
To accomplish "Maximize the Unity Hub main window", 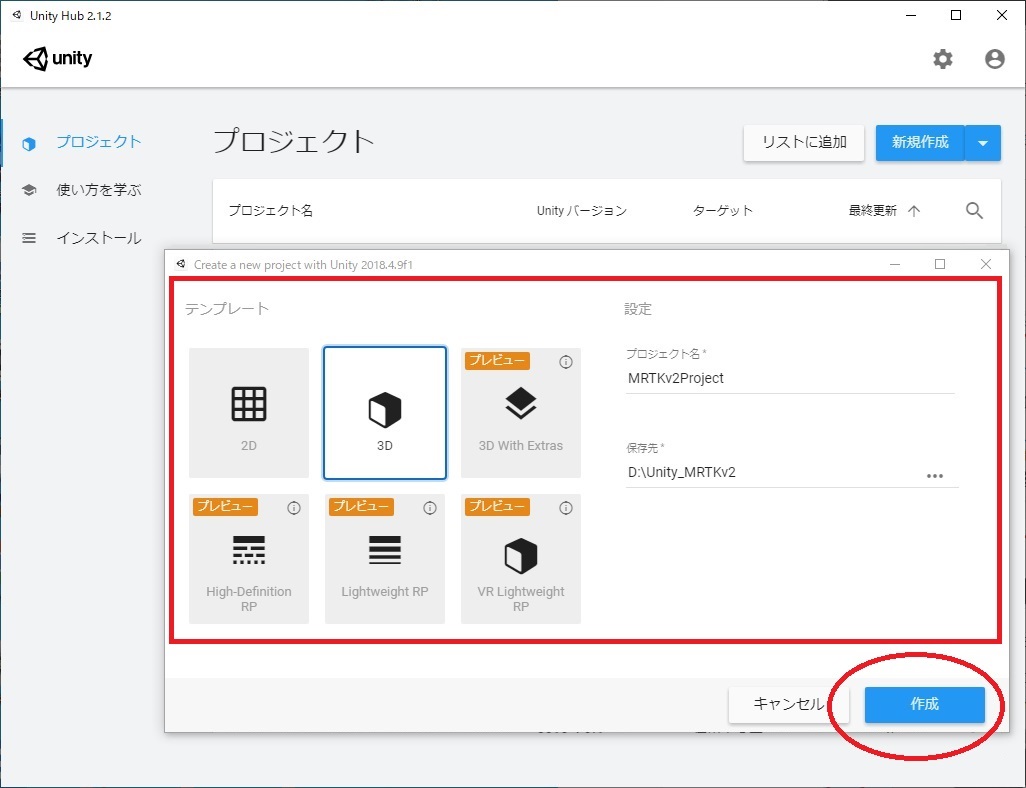I will pyautogui.click(x=956, y=16).
